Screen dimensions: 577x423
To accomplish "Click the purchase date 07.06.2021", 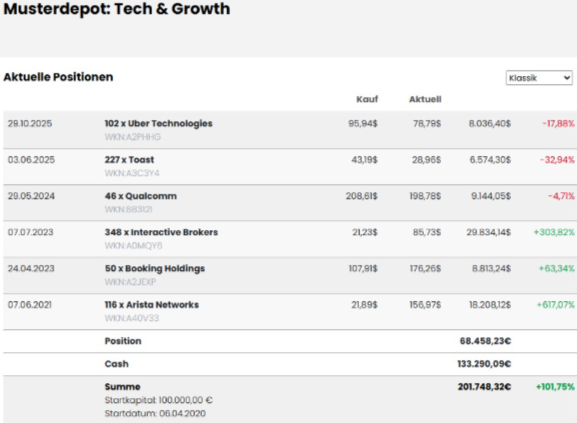I will [30, 305].
